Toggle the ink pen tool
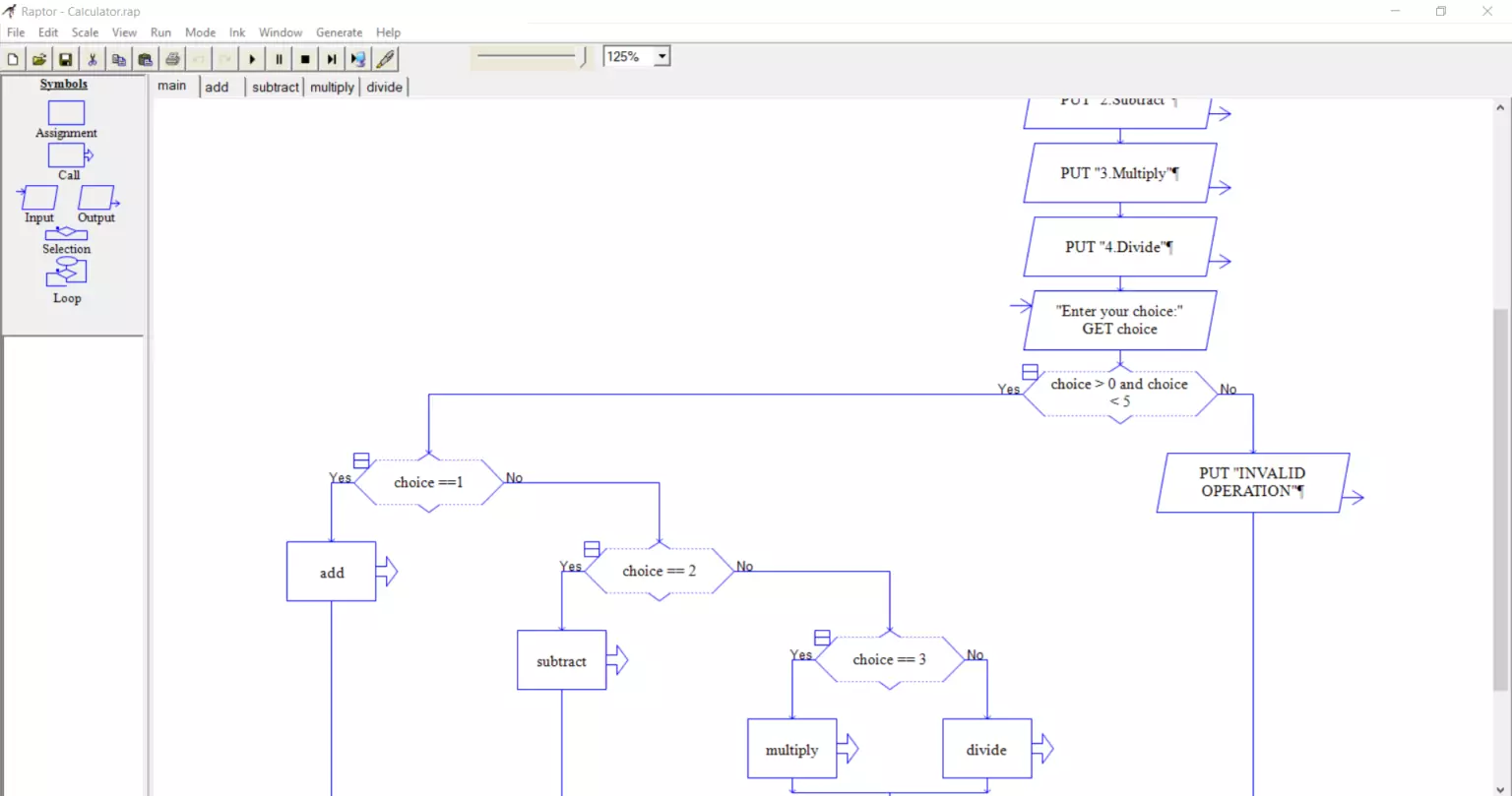This screenshot has height=796, width=1512. pos(386,59)
